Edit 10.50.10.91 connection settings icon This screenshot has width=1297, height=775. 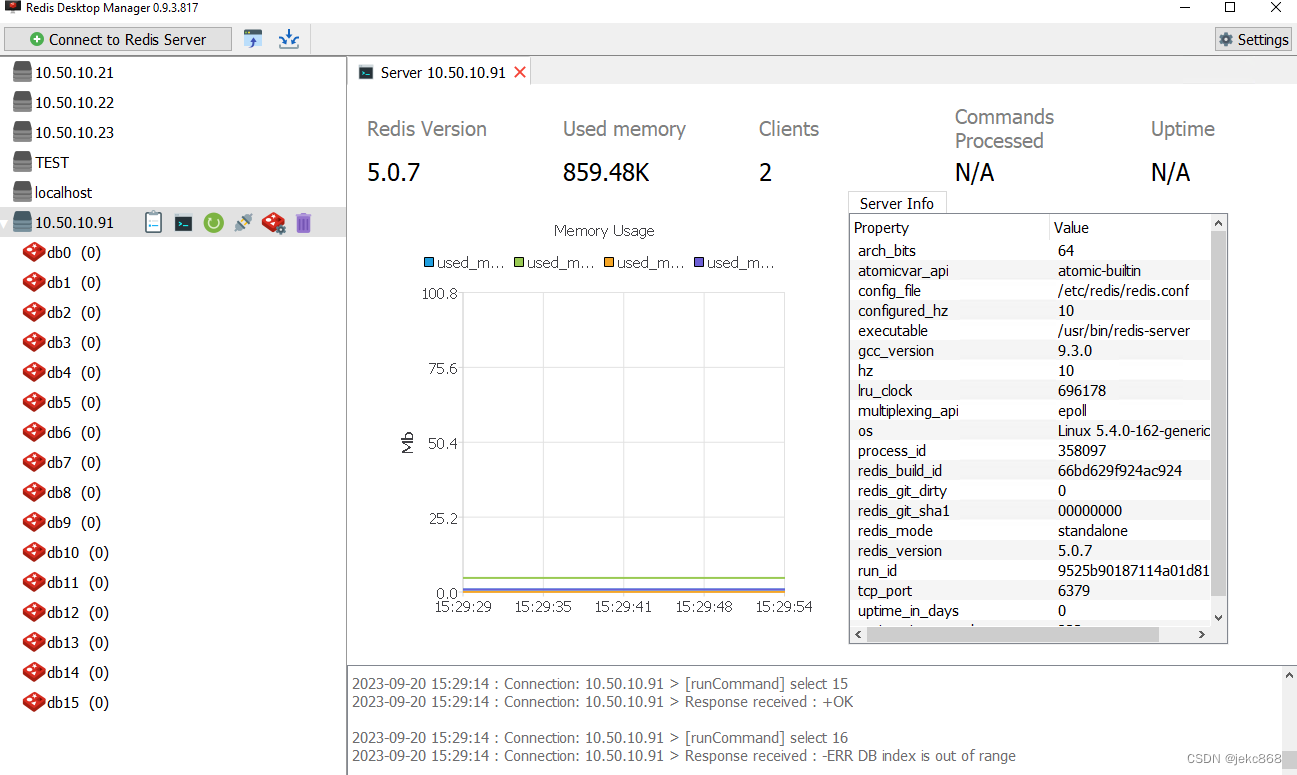(x=273, y=222)
